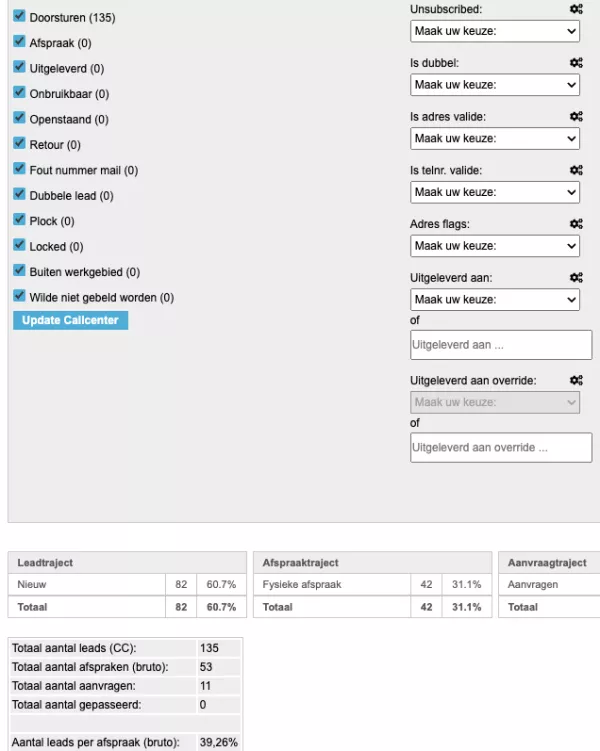Click gears icon next to Unsubscribed
The width and height of the screenshot is (600, 751).
click(576, 9)
